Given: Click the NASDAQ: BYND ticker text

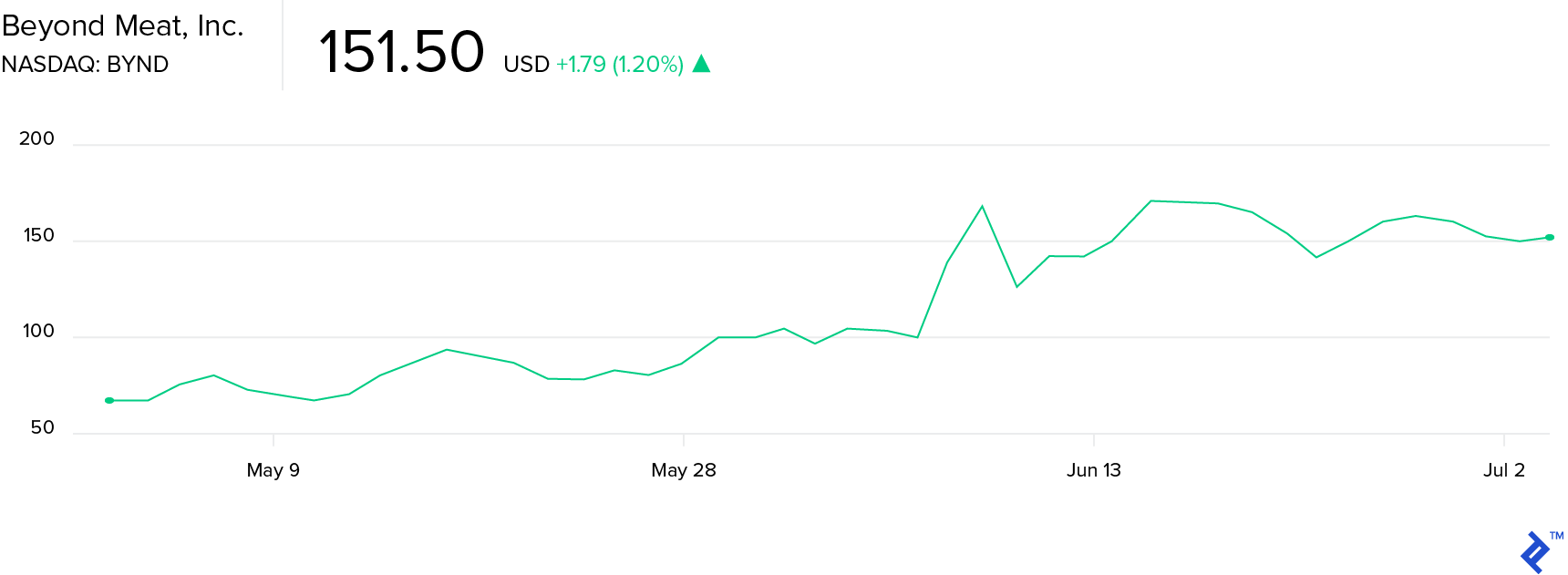Looking at the screenshot, I should pyautogui.click(x=85, y=65).
